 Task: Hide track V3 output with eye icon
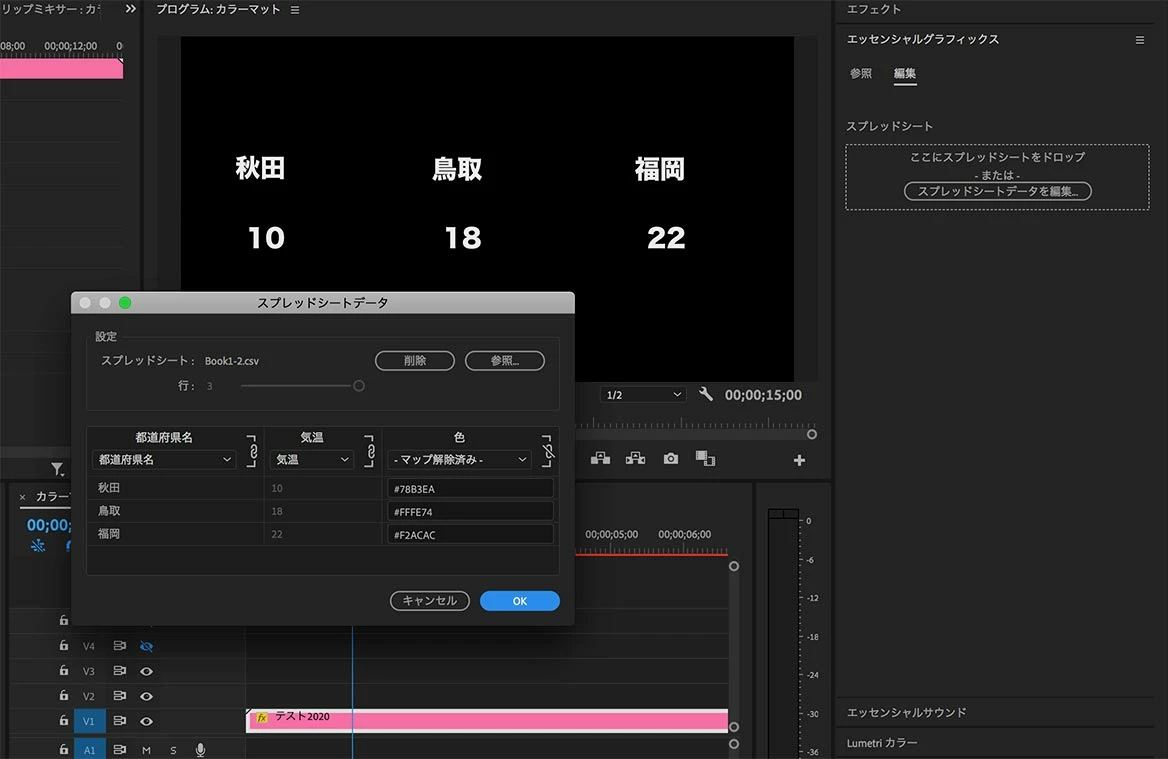[x=147, y=671]
